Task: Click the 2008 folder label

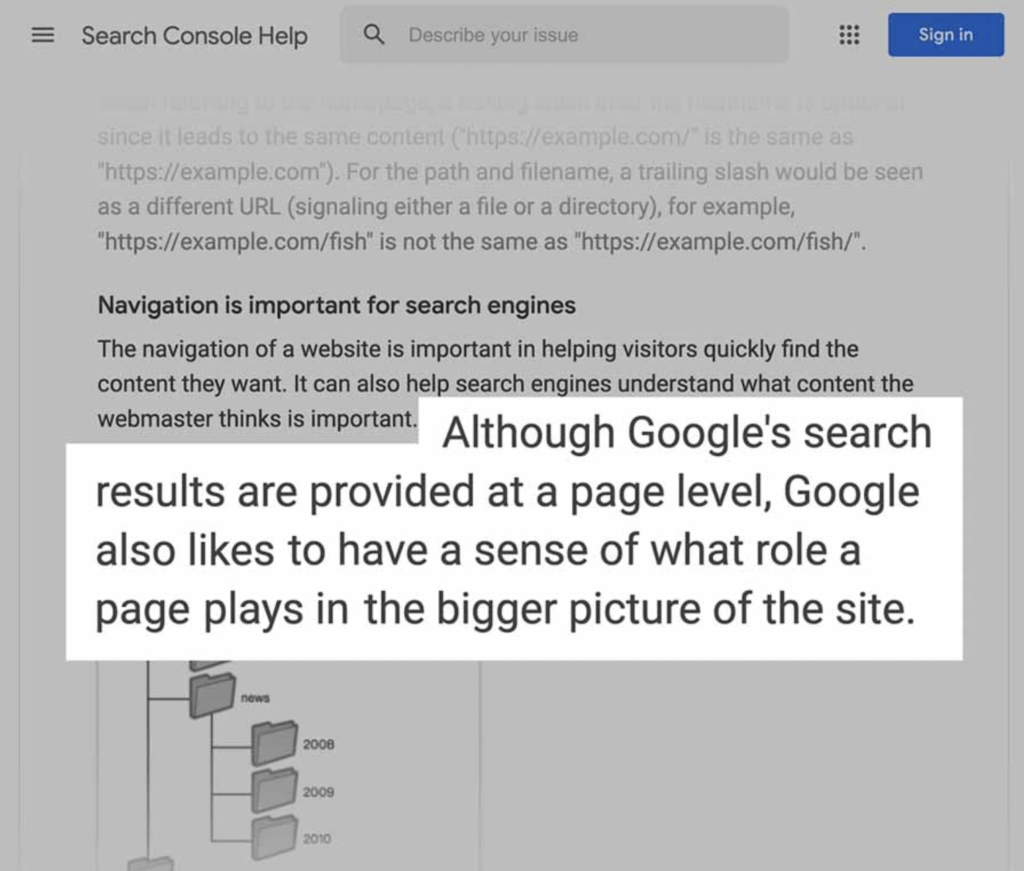Action: point(318,744)
